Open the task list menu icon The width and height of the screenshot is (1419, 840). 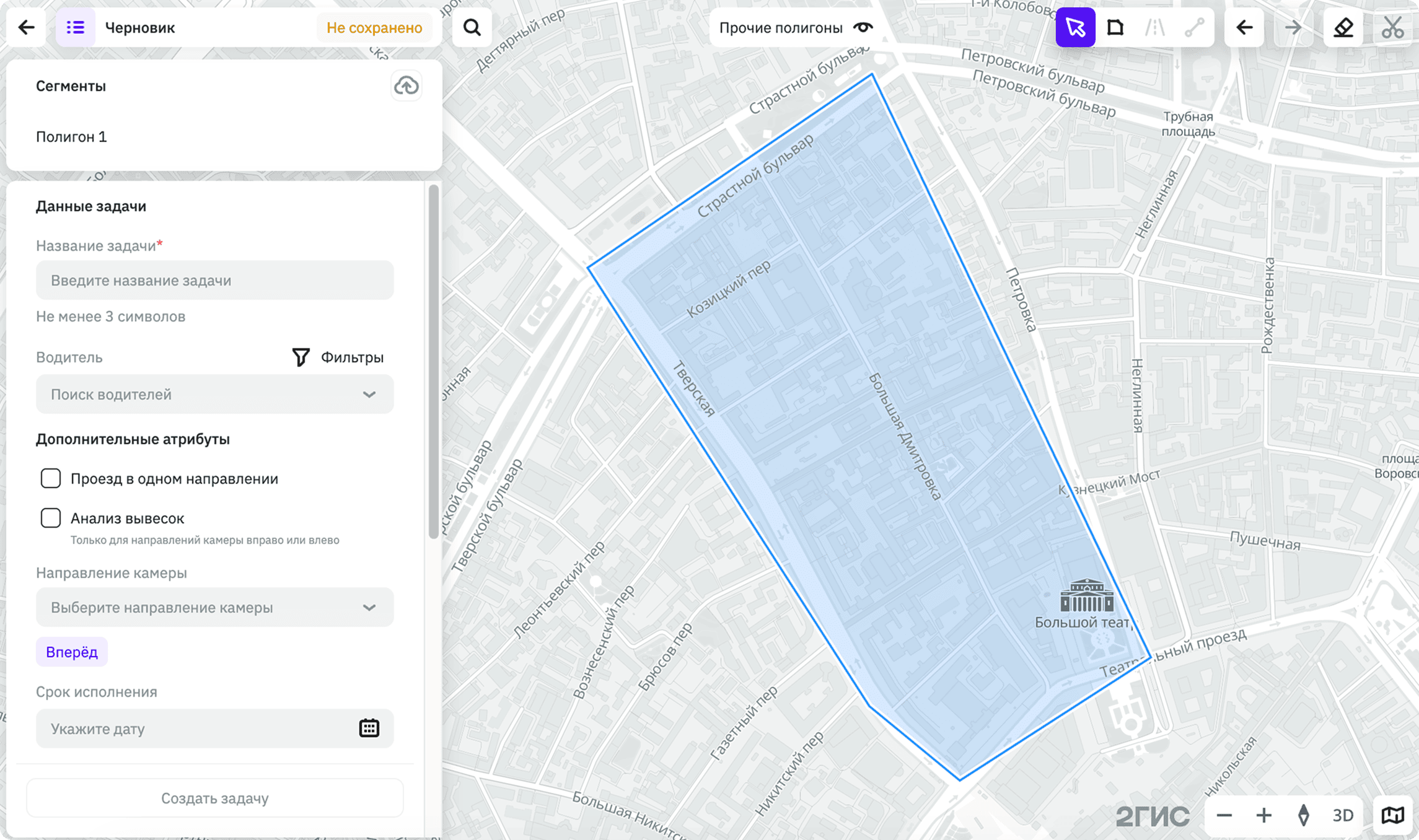tap(76, 27)
